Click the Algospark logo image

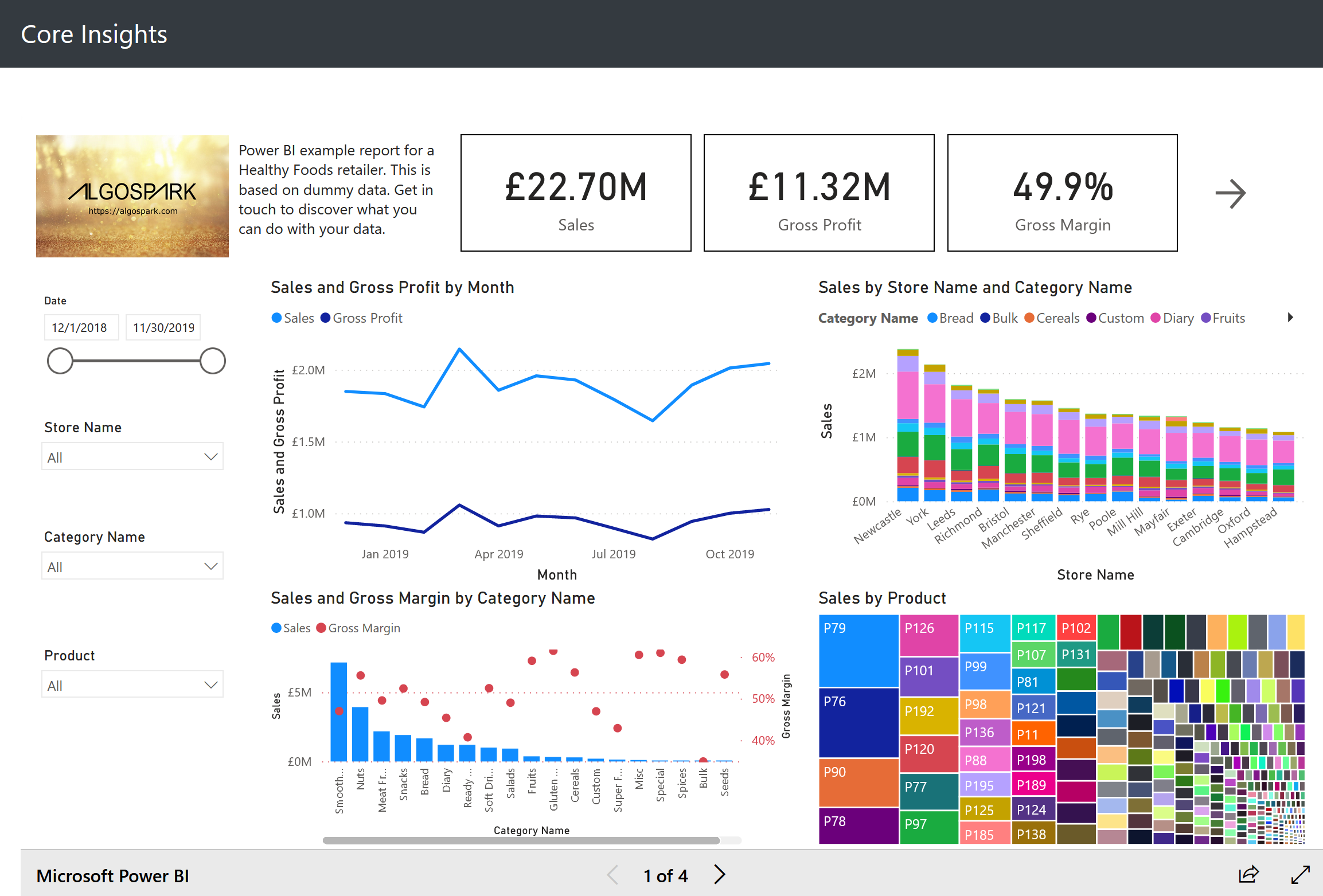(x=132, y=195)
